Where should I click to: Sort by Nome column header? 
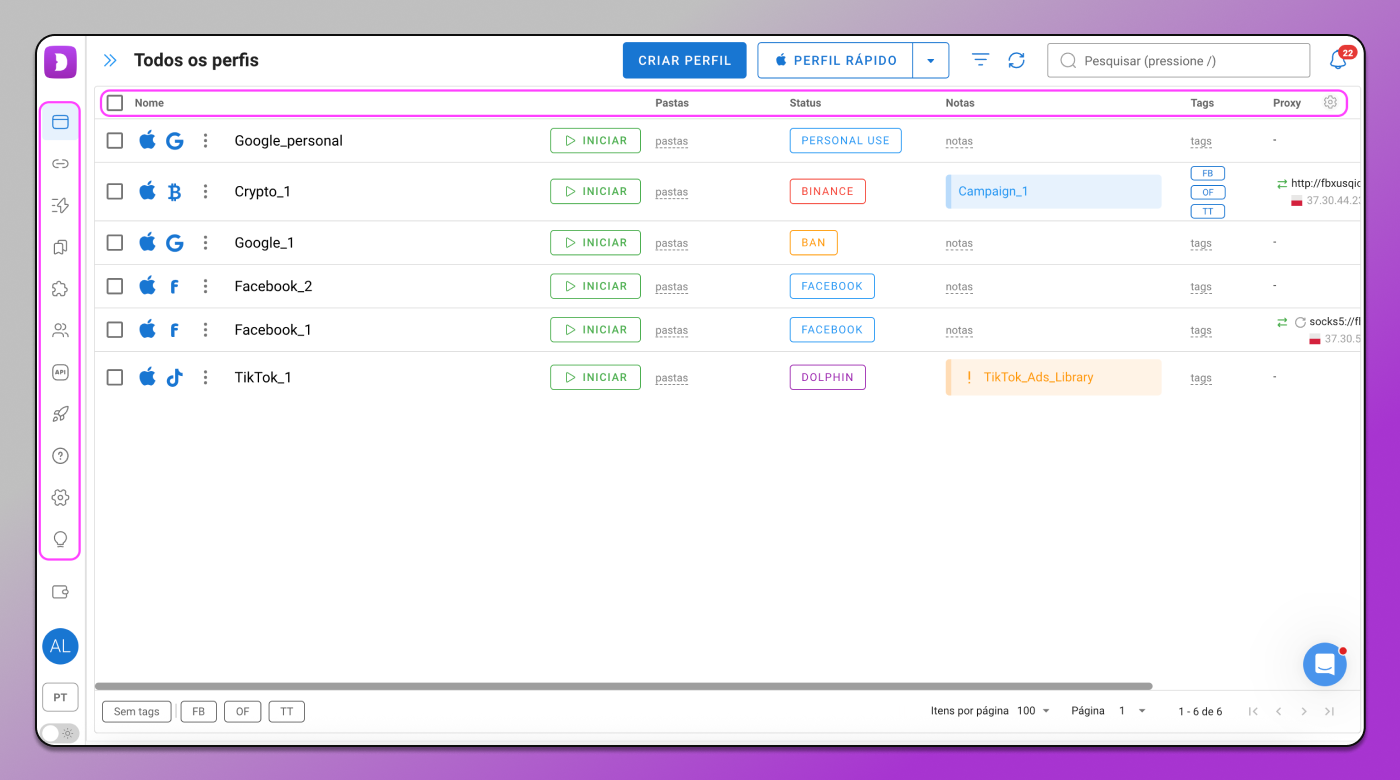point(149,103)
